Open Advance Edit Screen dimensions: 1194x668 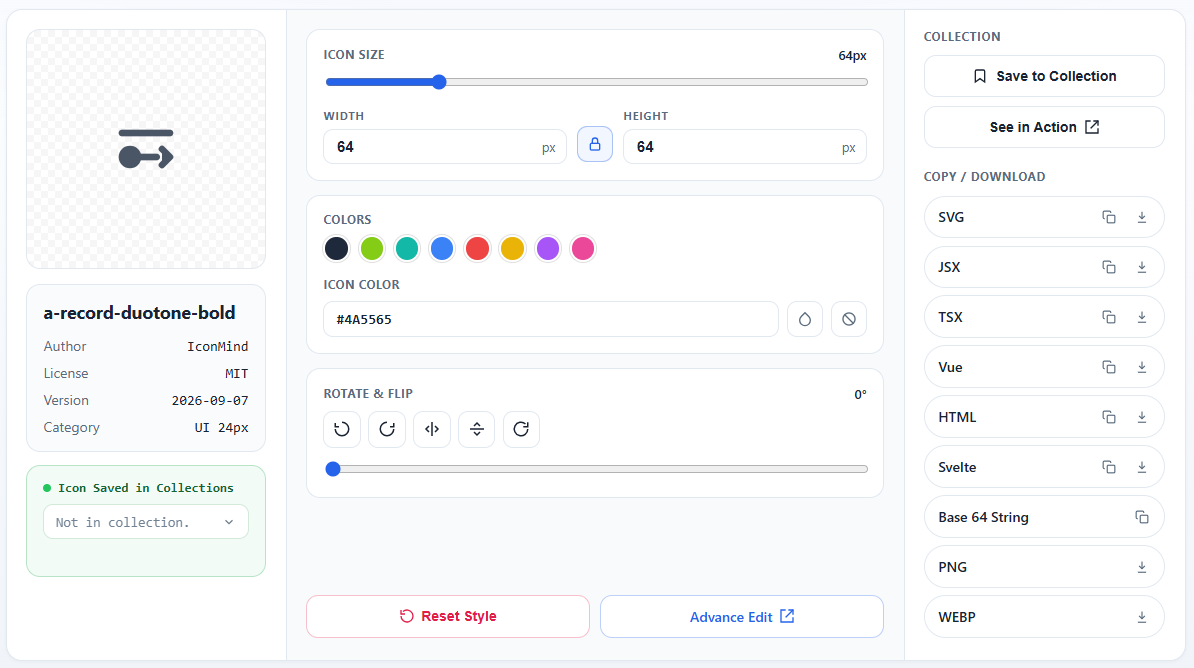coord(742,616)
